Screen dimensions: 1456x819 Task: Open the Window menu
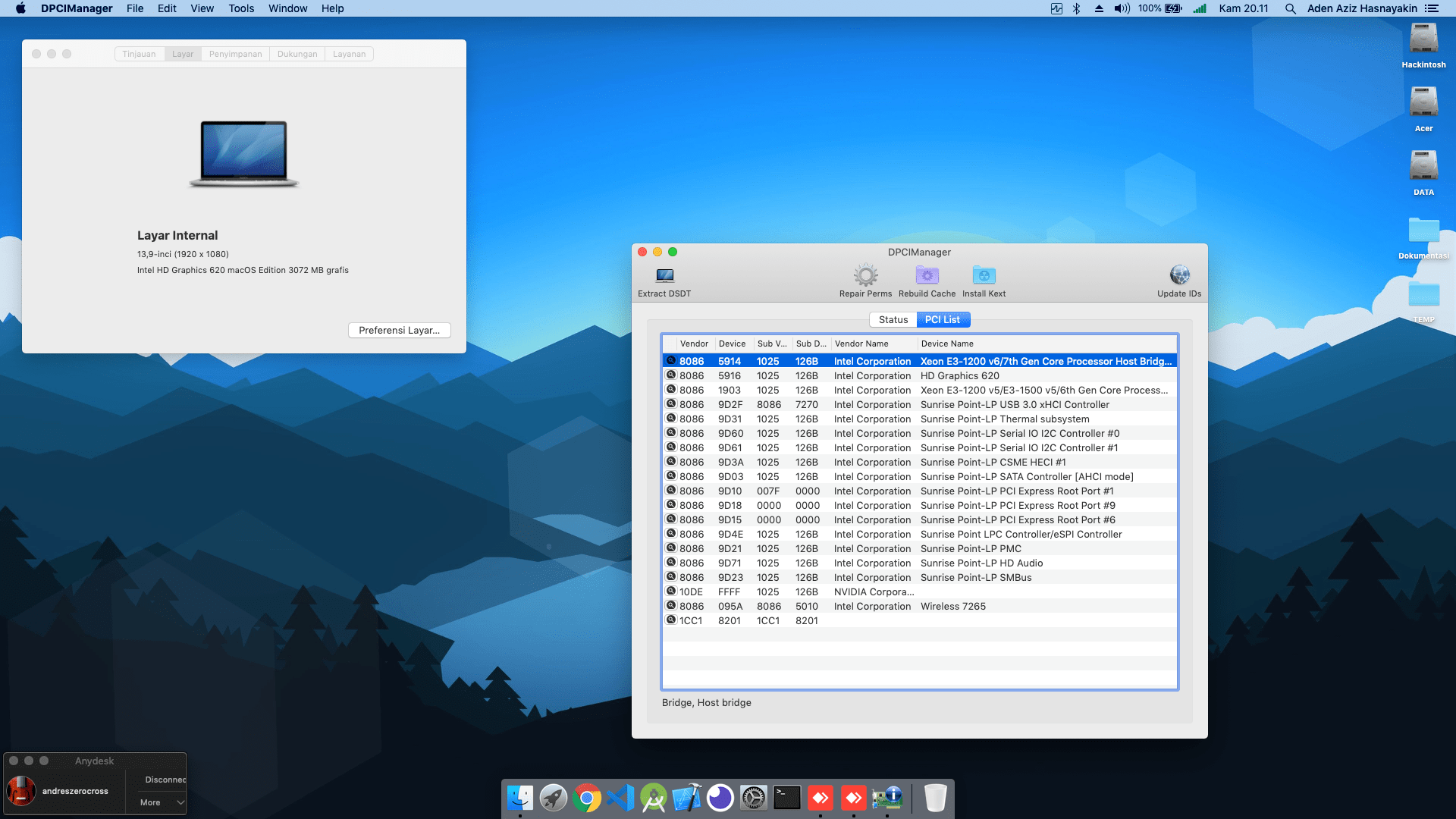pos(287,8)
